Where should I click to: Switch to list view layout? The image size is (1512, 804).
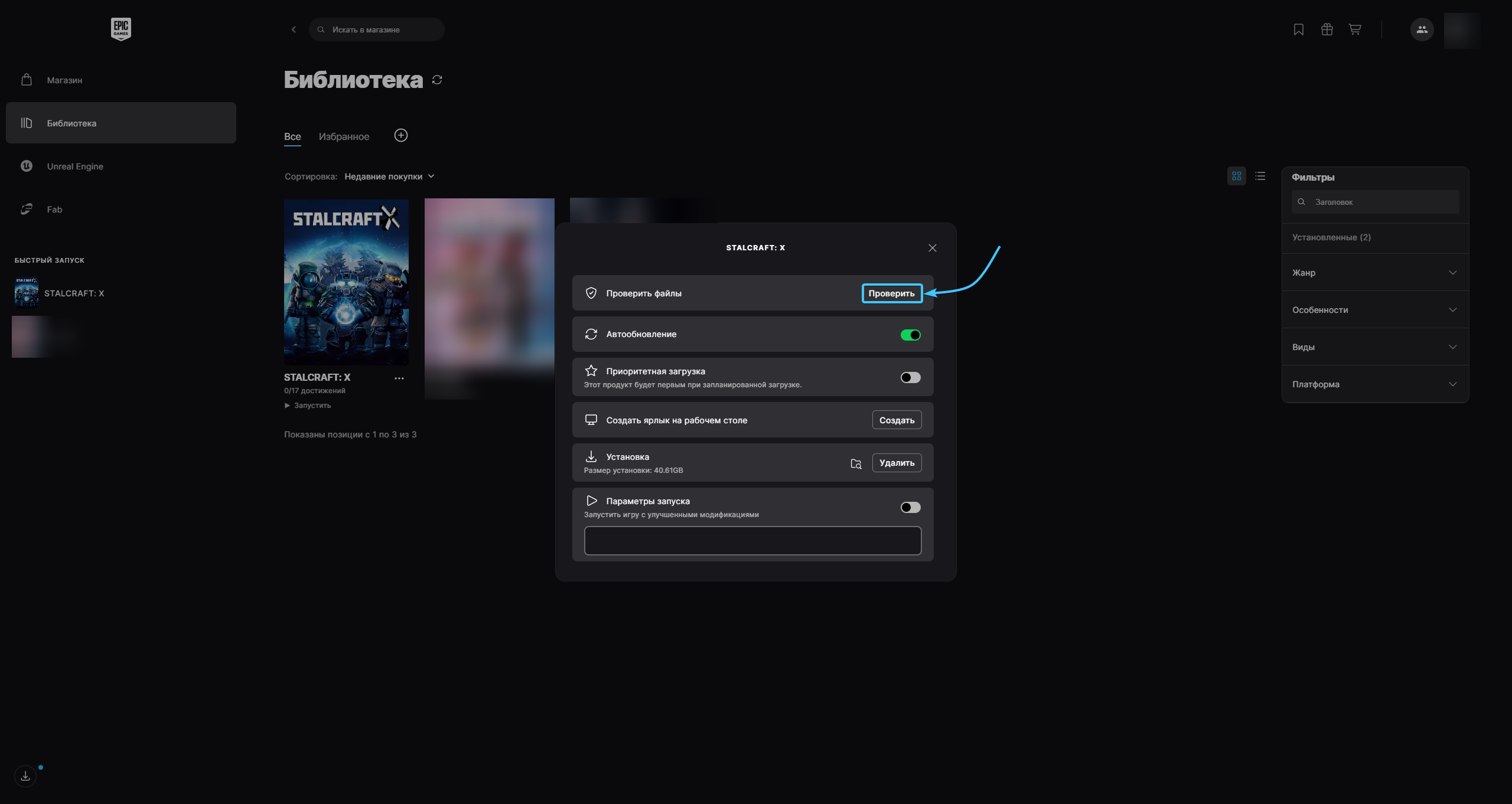(1260, 176)
